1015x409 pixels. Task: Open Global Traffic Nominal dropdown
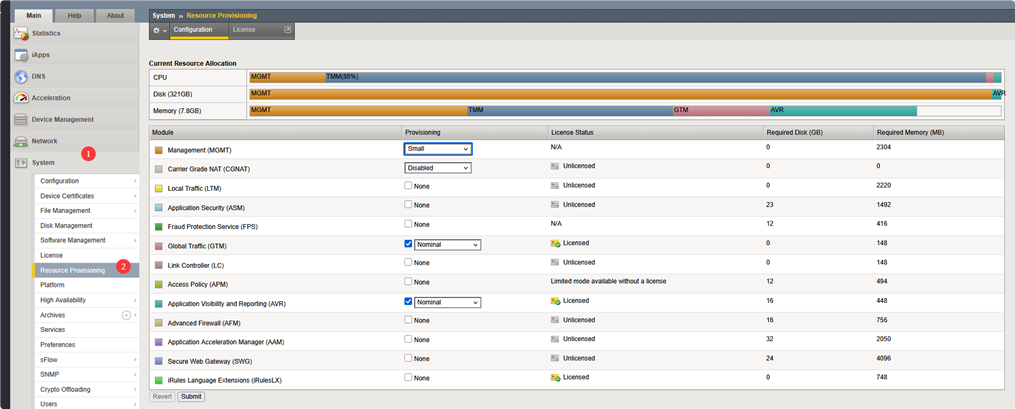coord(447,245)
